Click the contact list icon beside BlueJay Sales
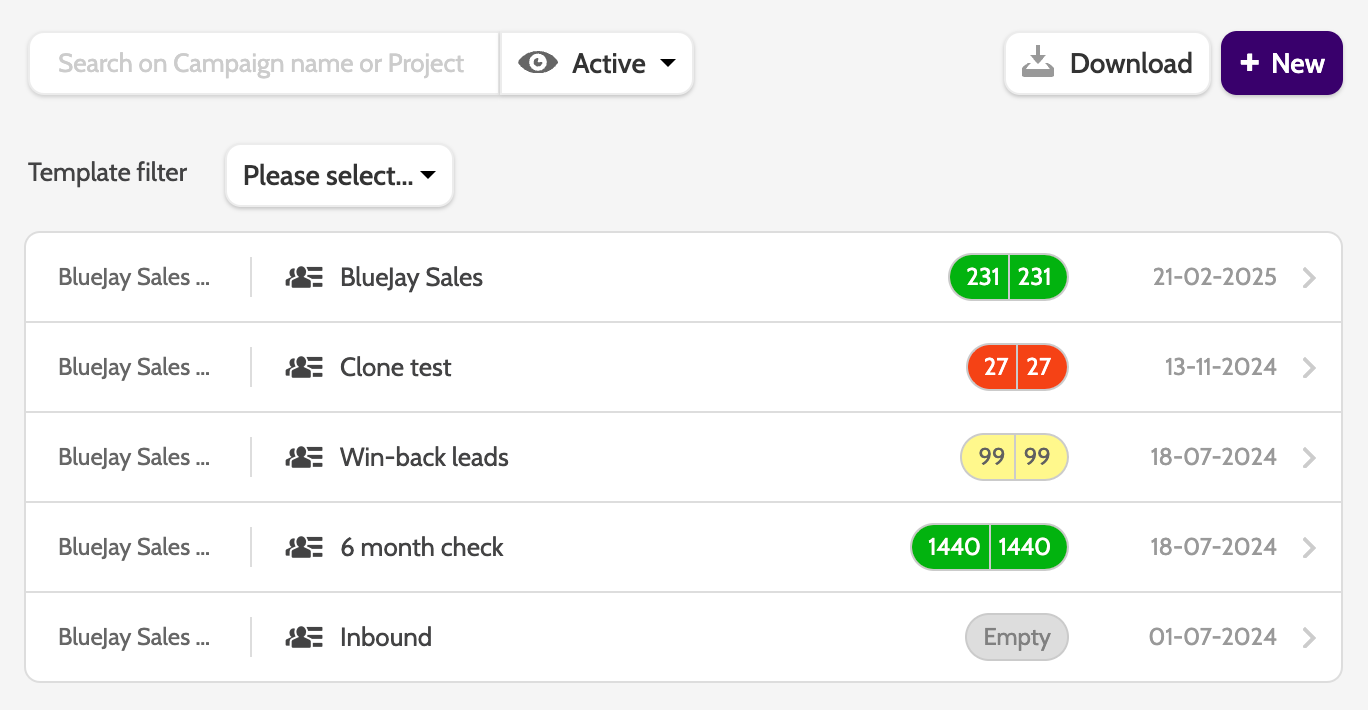Screen dimensions: 1368x710 [304, 278]
